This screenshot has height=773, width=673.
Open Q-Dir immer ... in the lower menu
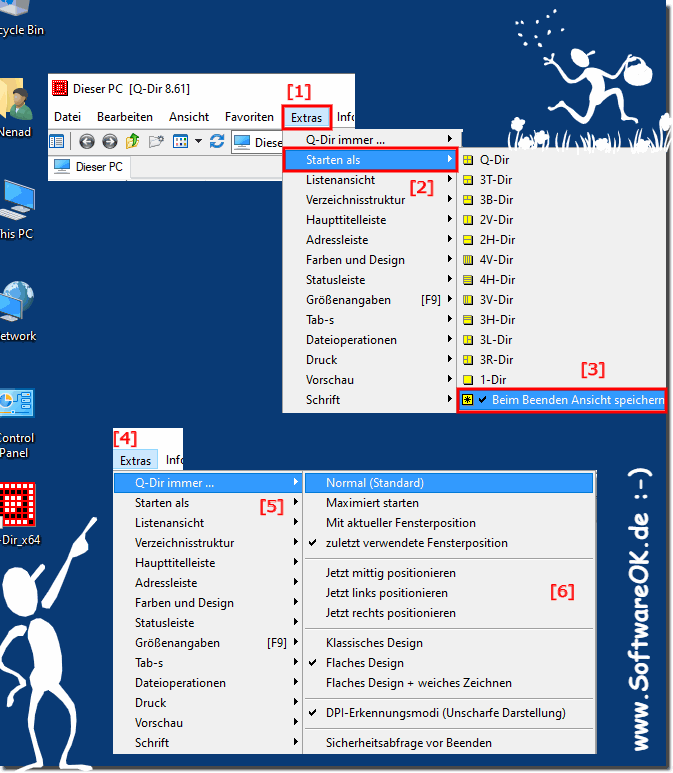(x=208, y=483)
